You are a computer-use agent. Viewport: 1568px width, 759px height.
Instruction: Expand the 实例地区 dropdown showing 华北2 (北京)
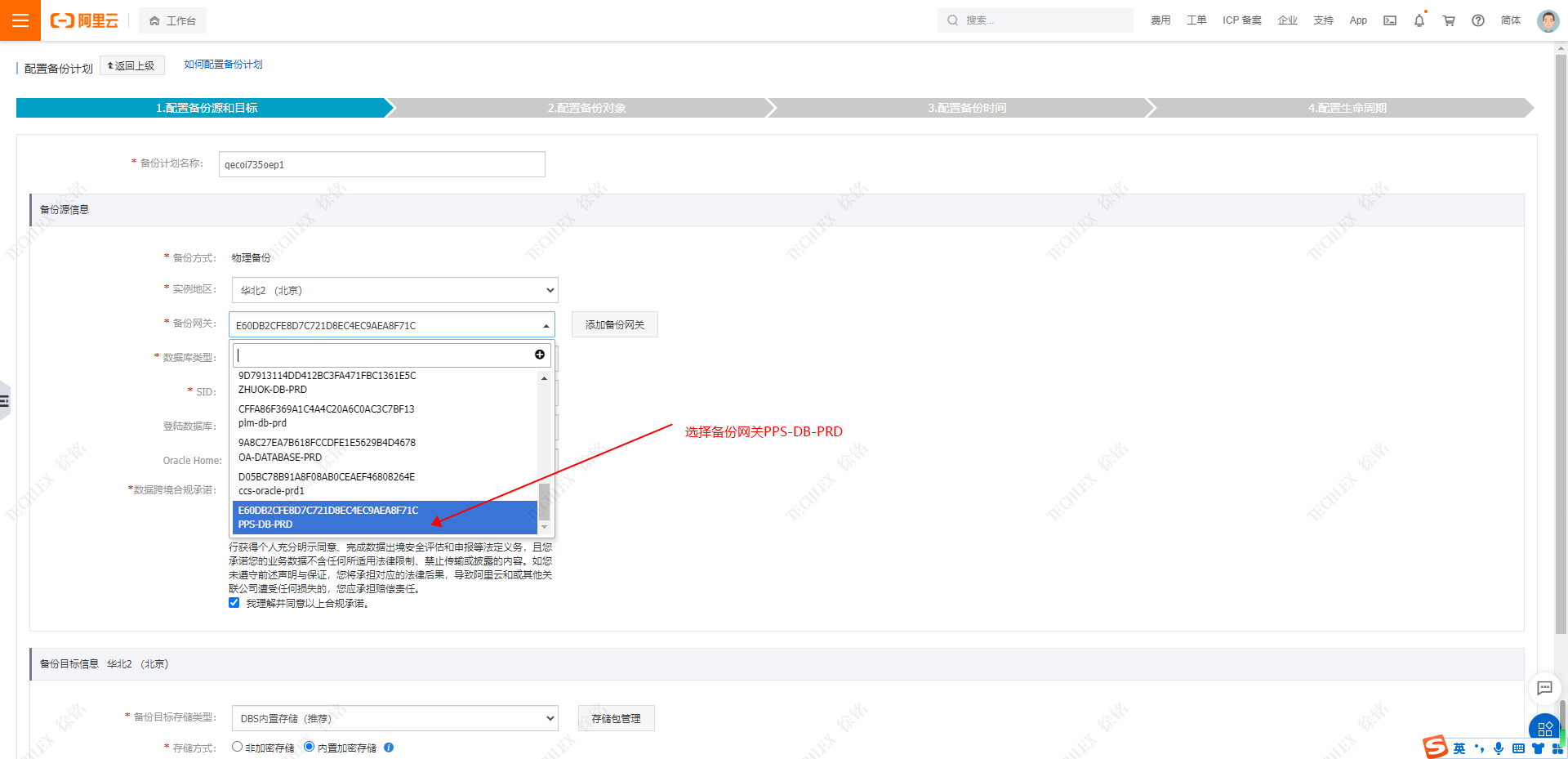pyautogui.click(x=394, y=291)
